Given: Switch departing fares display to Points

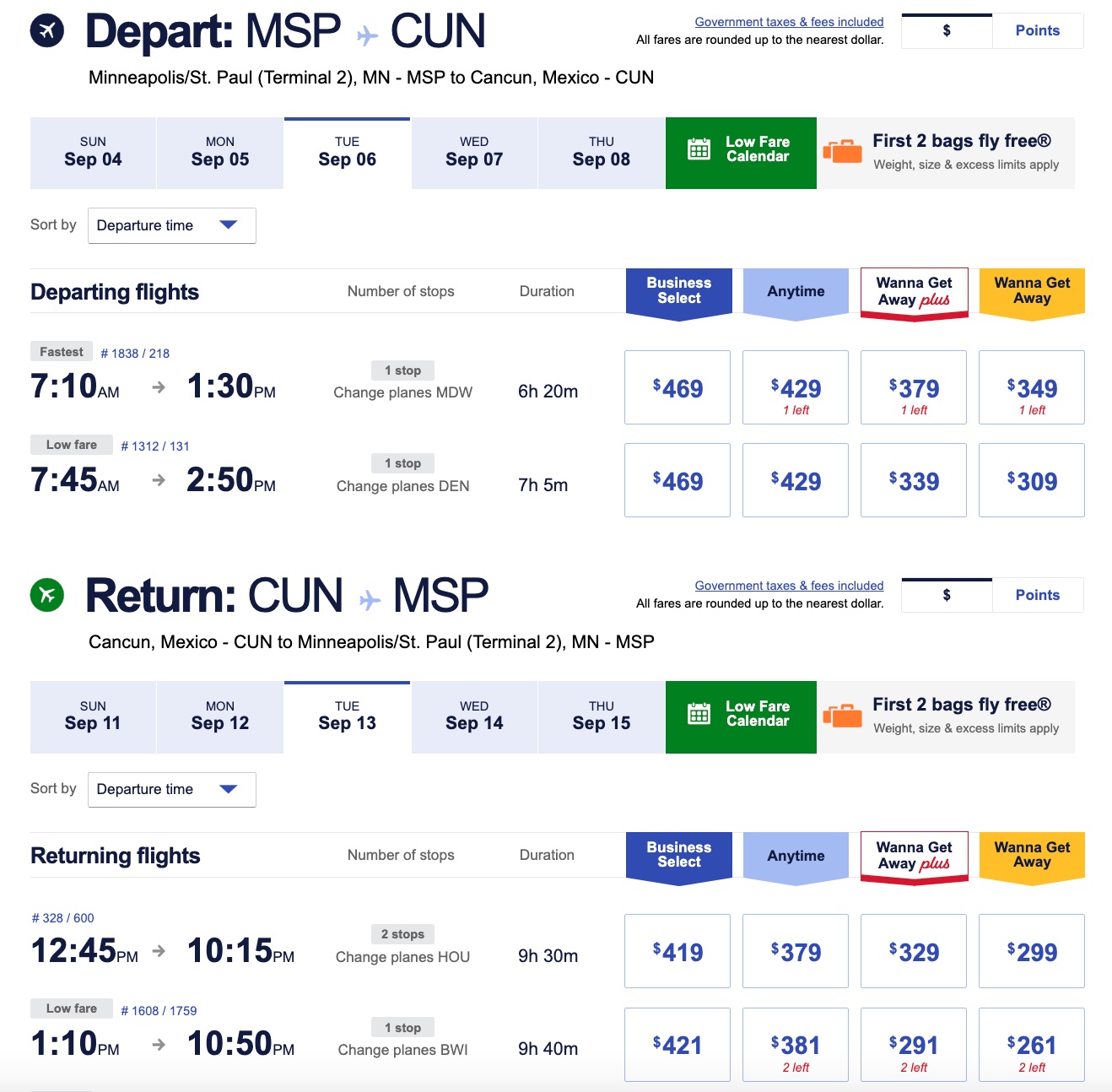Looking at the screenshot, I should [x=1038, y=30].
